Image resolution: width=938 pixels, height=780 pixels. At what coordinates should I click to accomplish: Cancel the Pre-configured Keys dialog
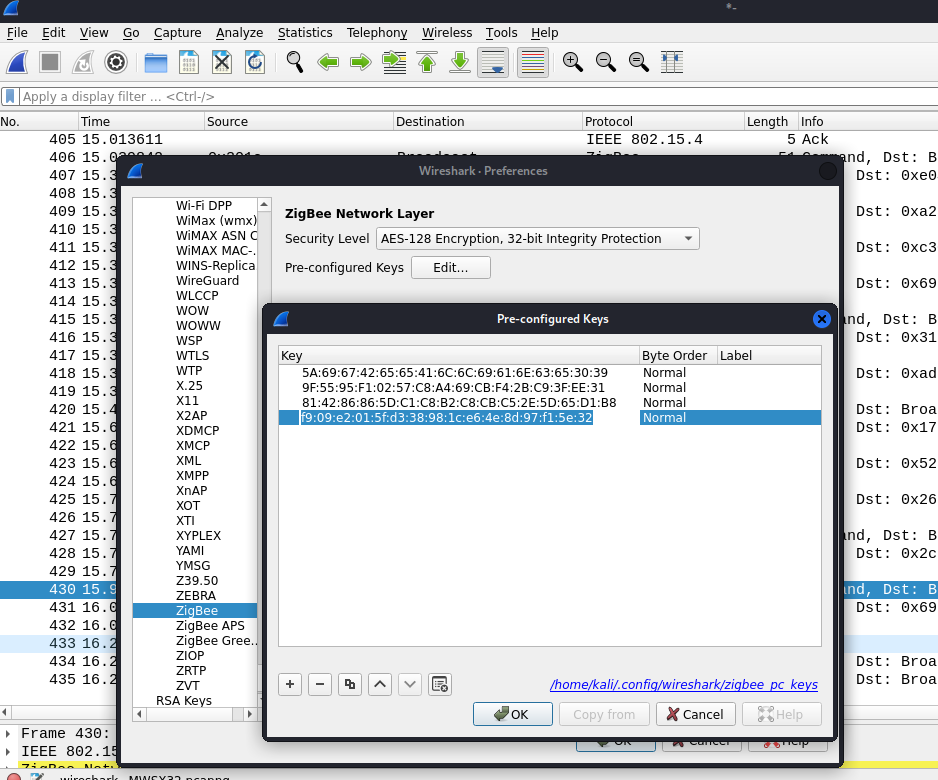click(x=696, y=714)
